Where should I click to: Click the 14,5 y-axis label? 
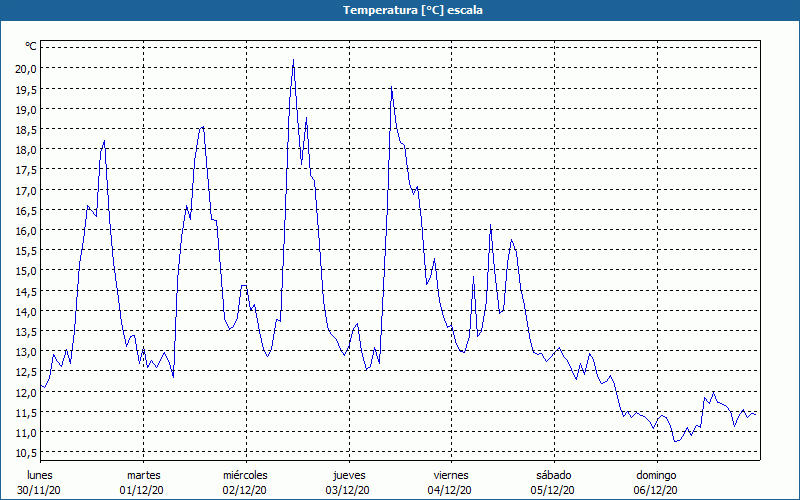click(x=26, y=291)
